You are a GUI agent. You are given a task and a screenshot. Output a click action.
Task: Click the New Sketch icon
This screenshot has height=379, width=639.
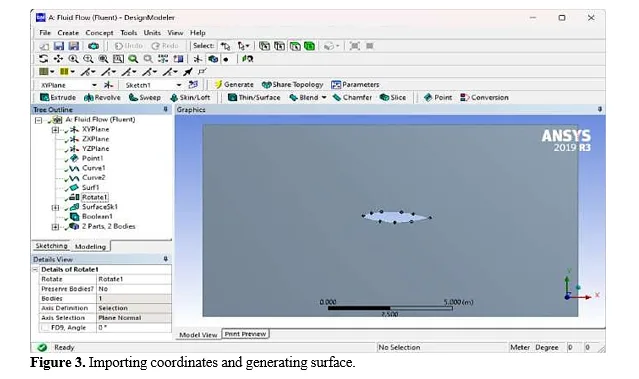pos(193,85)
